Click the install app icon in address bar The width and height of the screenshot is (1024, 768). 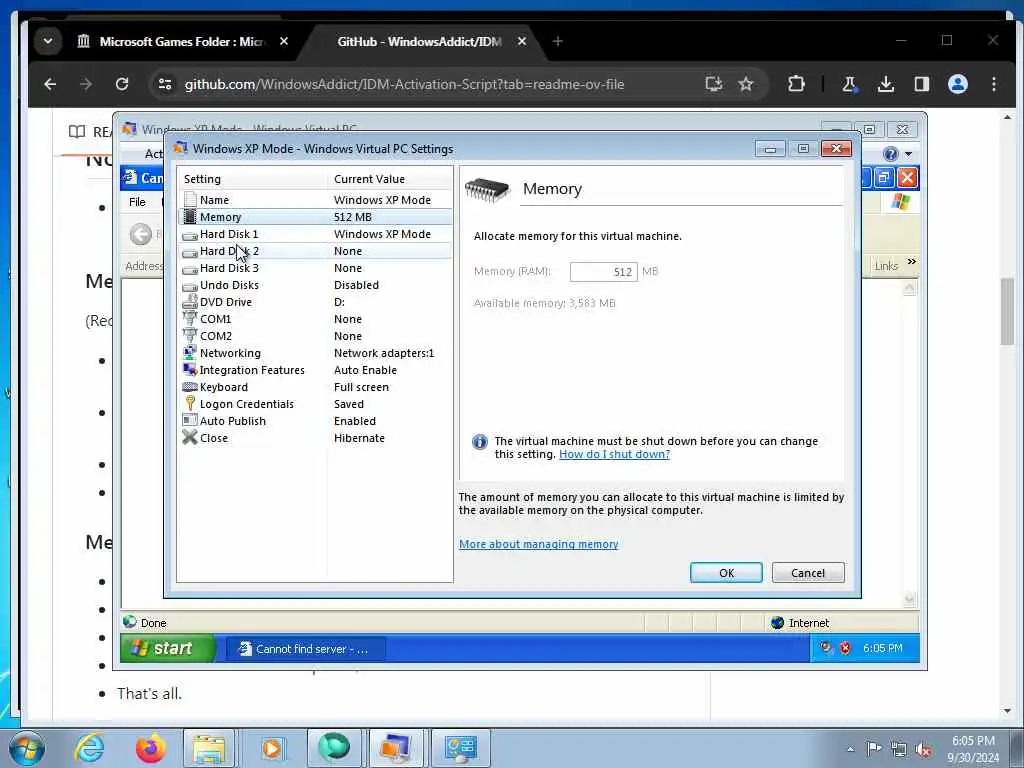click(713, 84)
